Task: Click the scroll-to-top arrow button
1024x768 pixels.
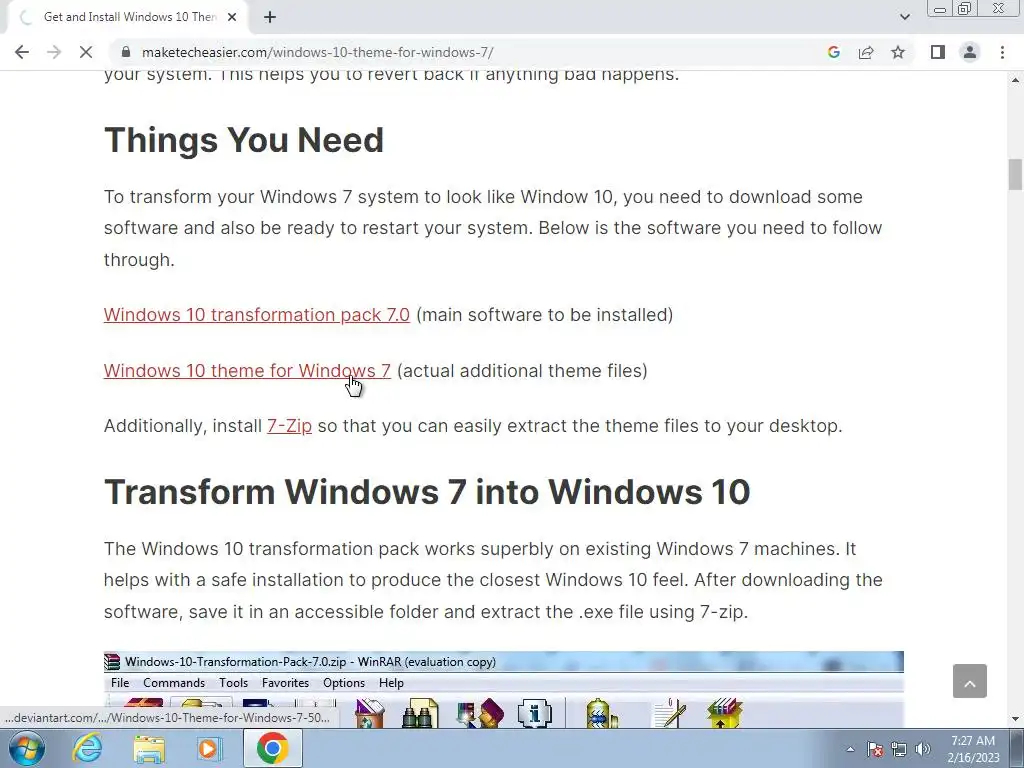Action: (970, 681)
